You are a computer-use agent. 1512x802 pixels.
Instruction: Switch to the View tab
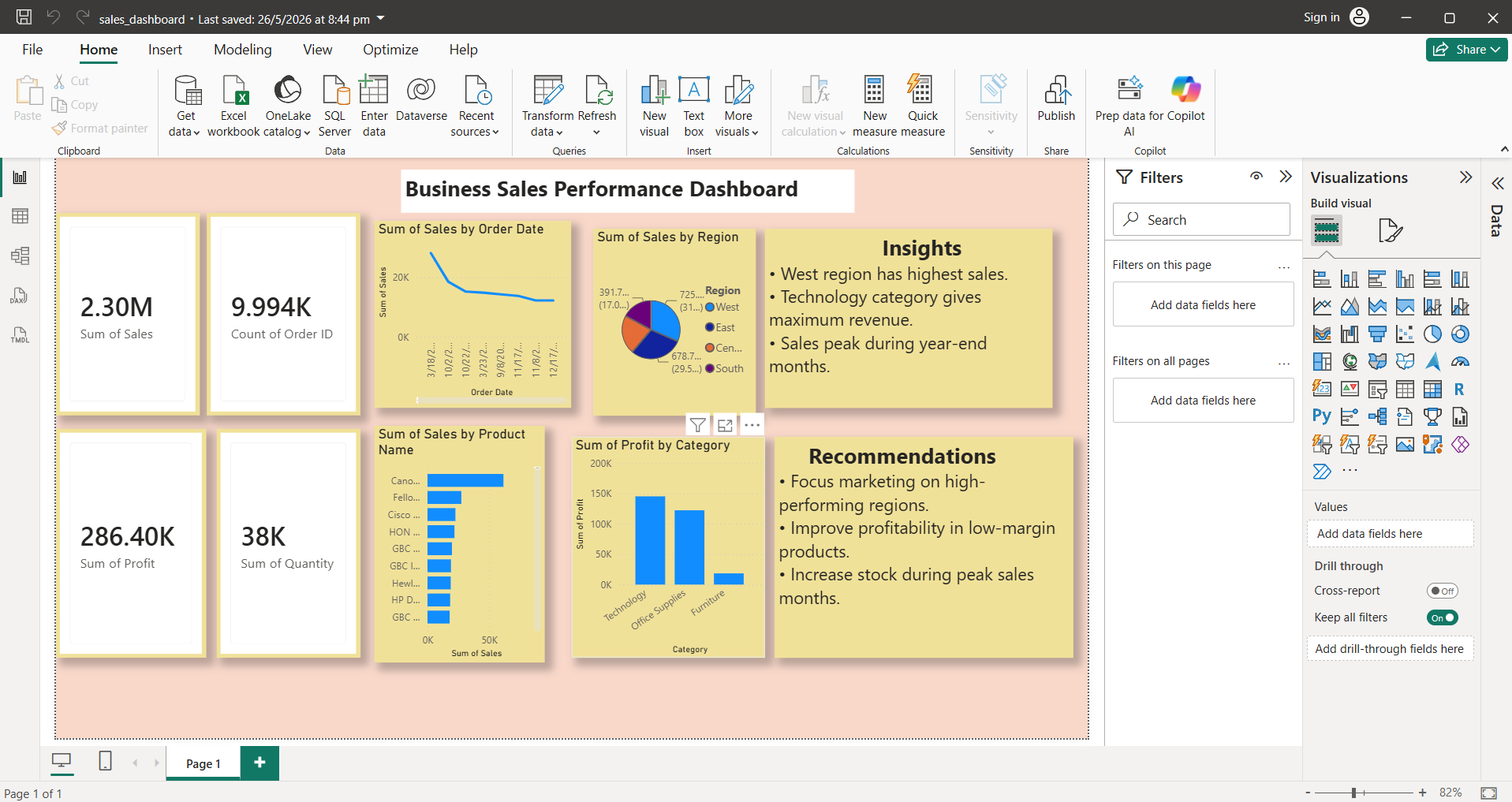coord(318,50)
